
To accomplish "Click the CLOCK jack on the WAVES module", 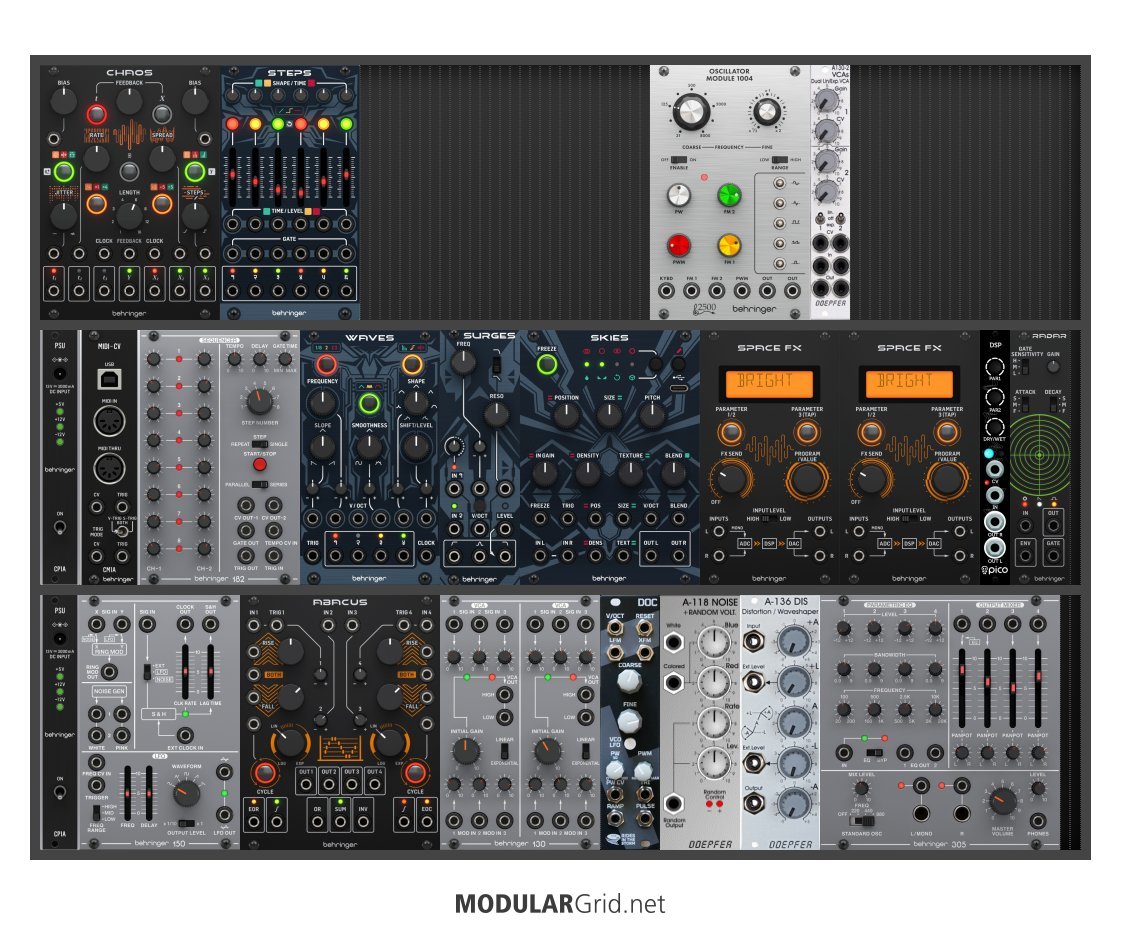I will (426, 555).
